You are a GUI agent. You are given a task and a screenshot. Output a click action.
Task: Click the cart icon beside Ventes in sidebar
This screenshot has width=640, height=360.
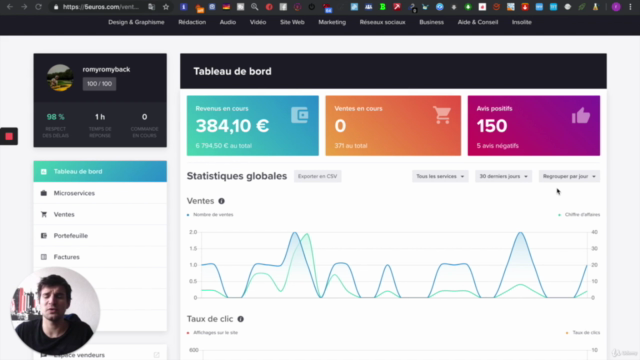click(x=44, y=214)
